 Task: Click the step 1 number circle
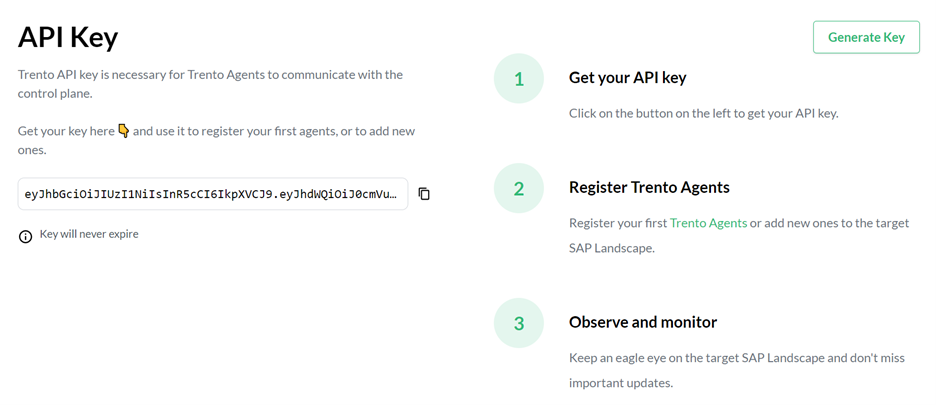518,79
